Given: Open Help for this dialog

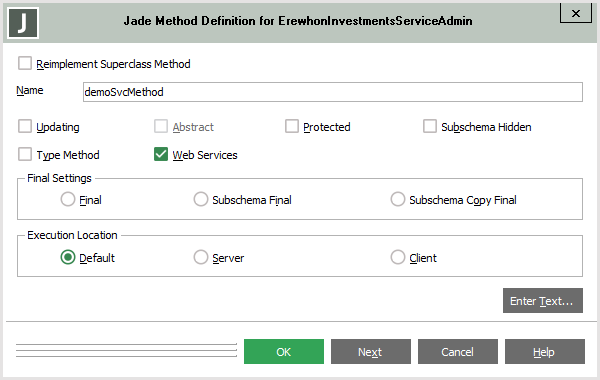Looking at the screenshot, I should click(545, 351).
